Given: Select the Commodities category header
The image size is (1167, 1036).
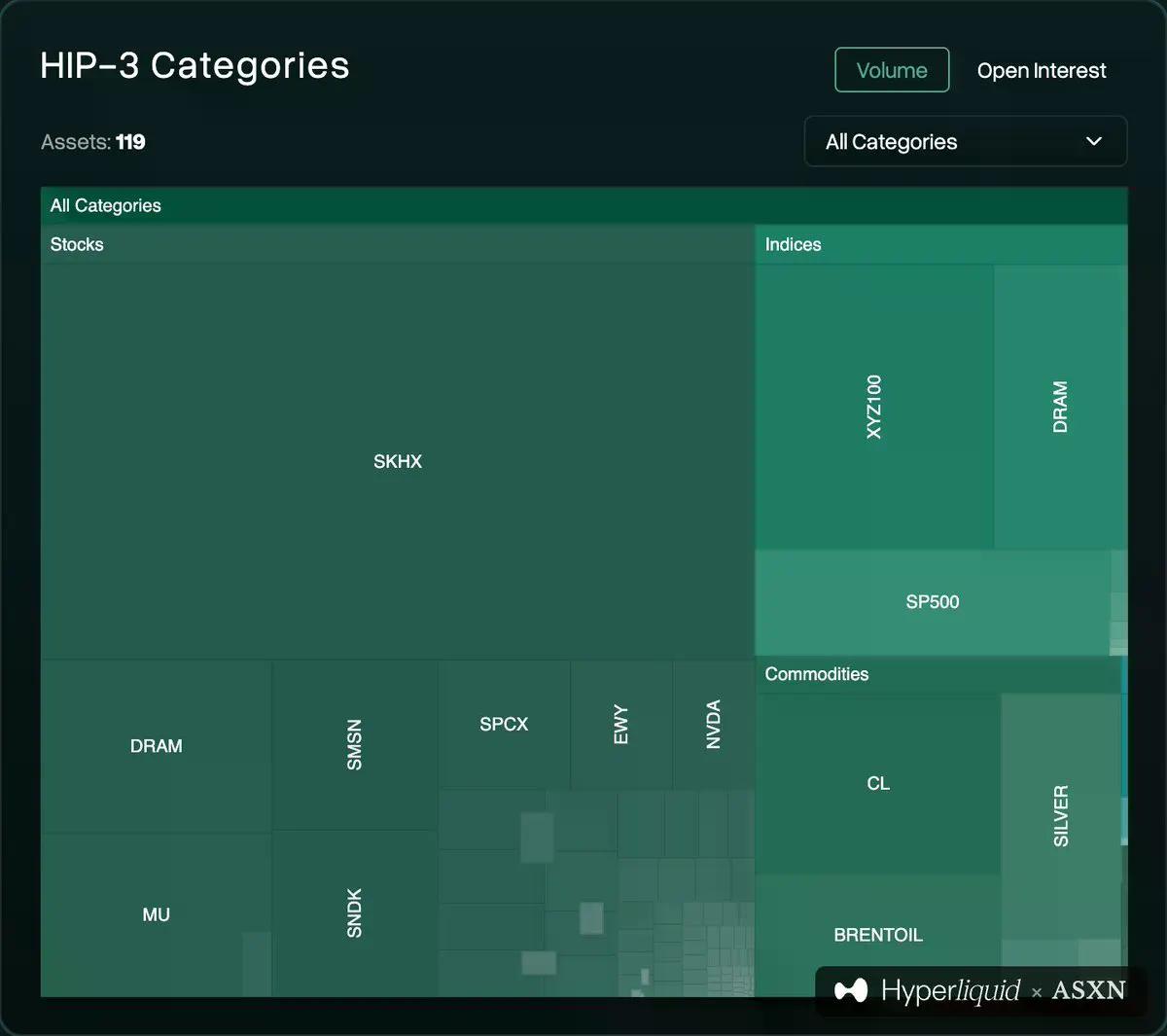Looking at the screenshot, I should click(x=938, y=674).
